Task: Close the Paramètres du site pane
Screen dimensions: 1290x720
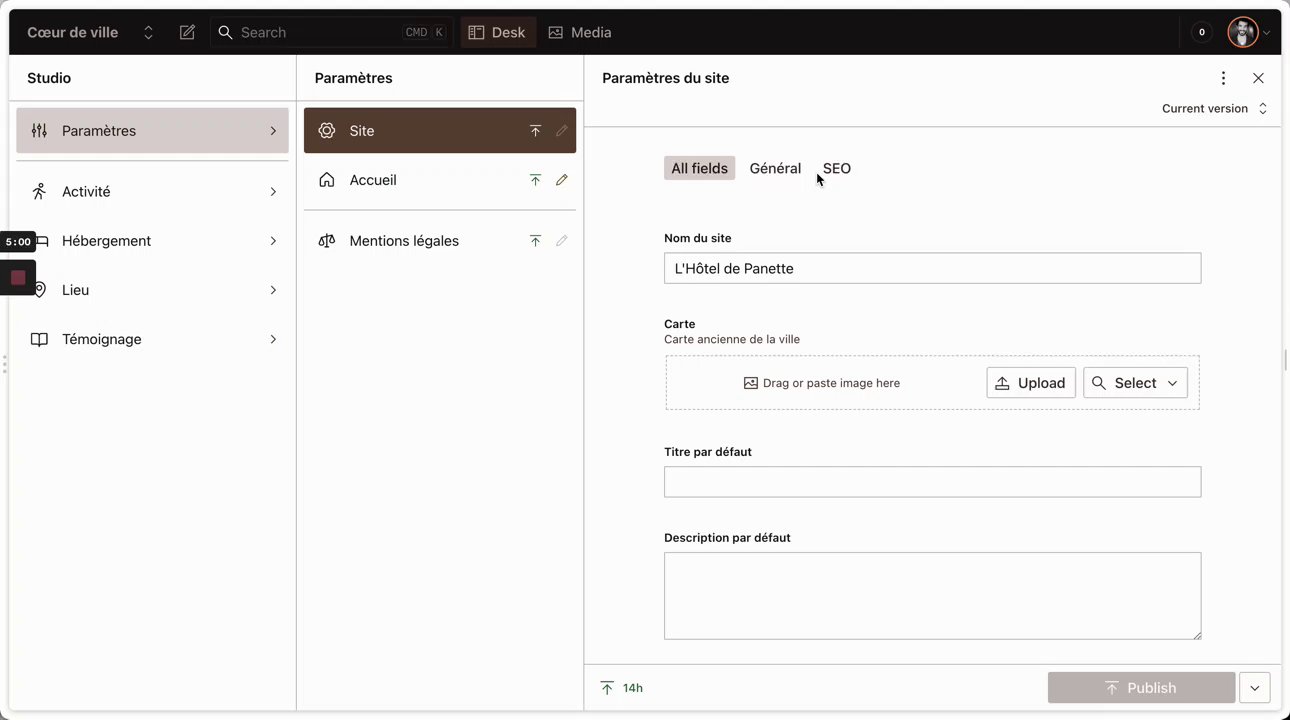Action: (1258, 78)
